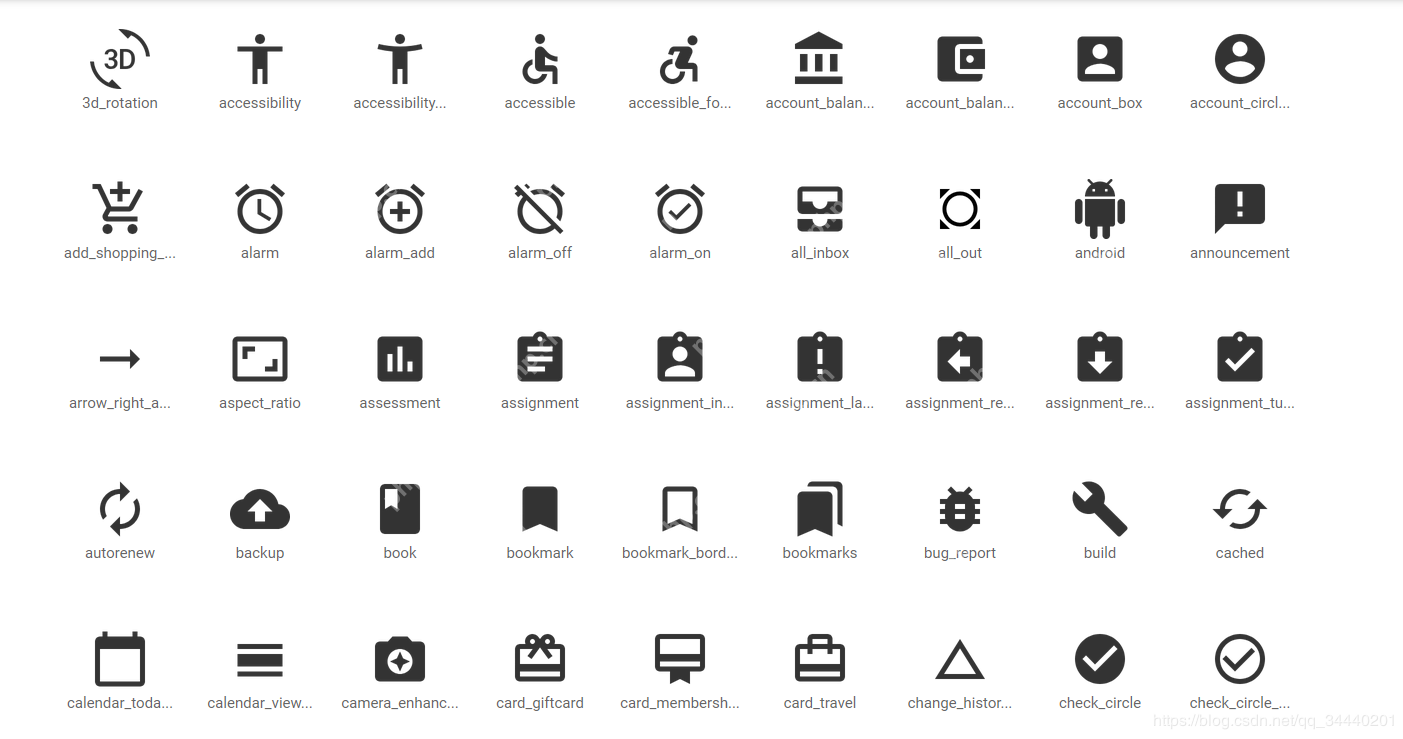Select the camera_enhance icon
Viewport: 1403px width, 739px height.
(400, 660)
